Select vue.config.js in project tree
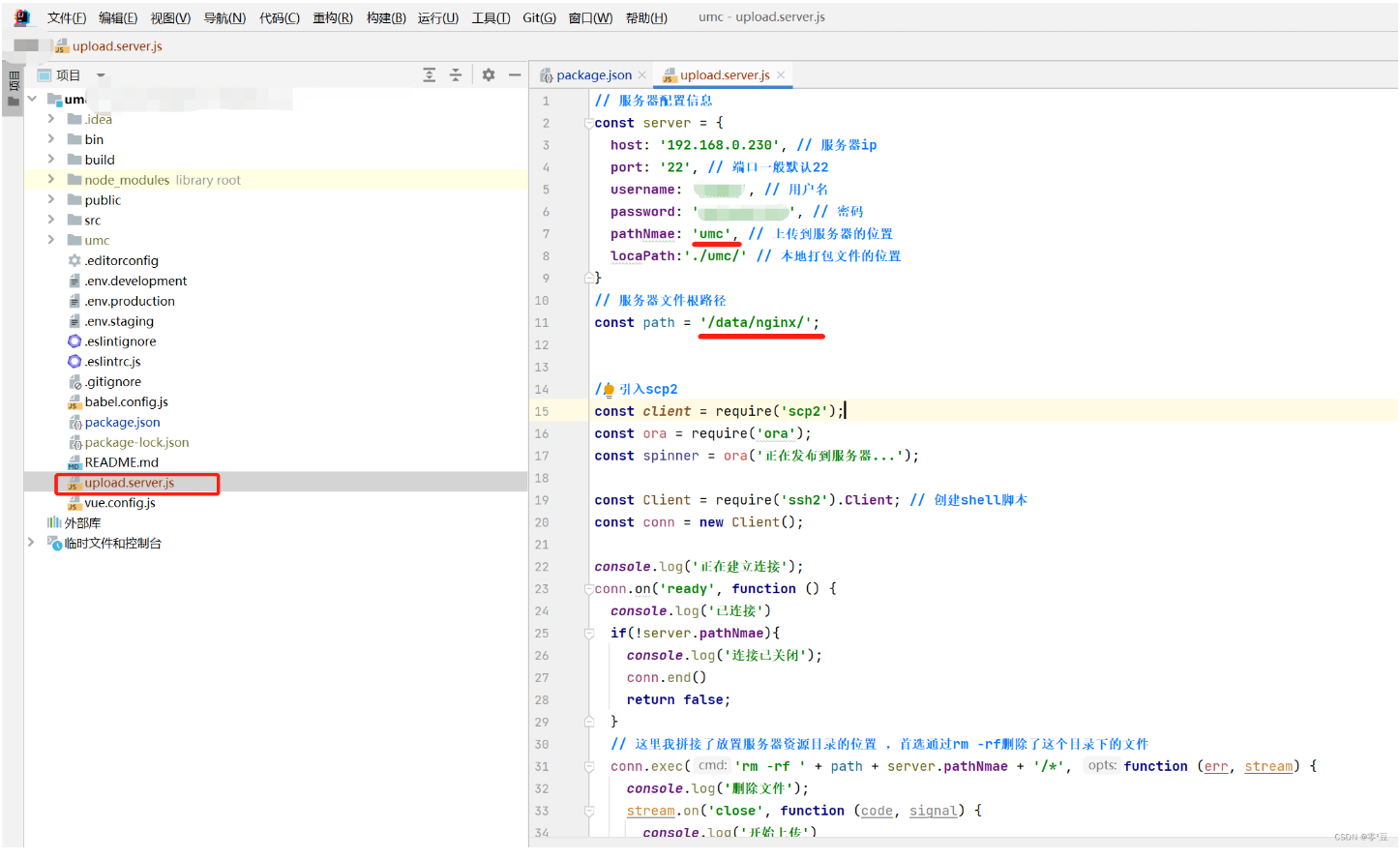 [x=120, y=503]
